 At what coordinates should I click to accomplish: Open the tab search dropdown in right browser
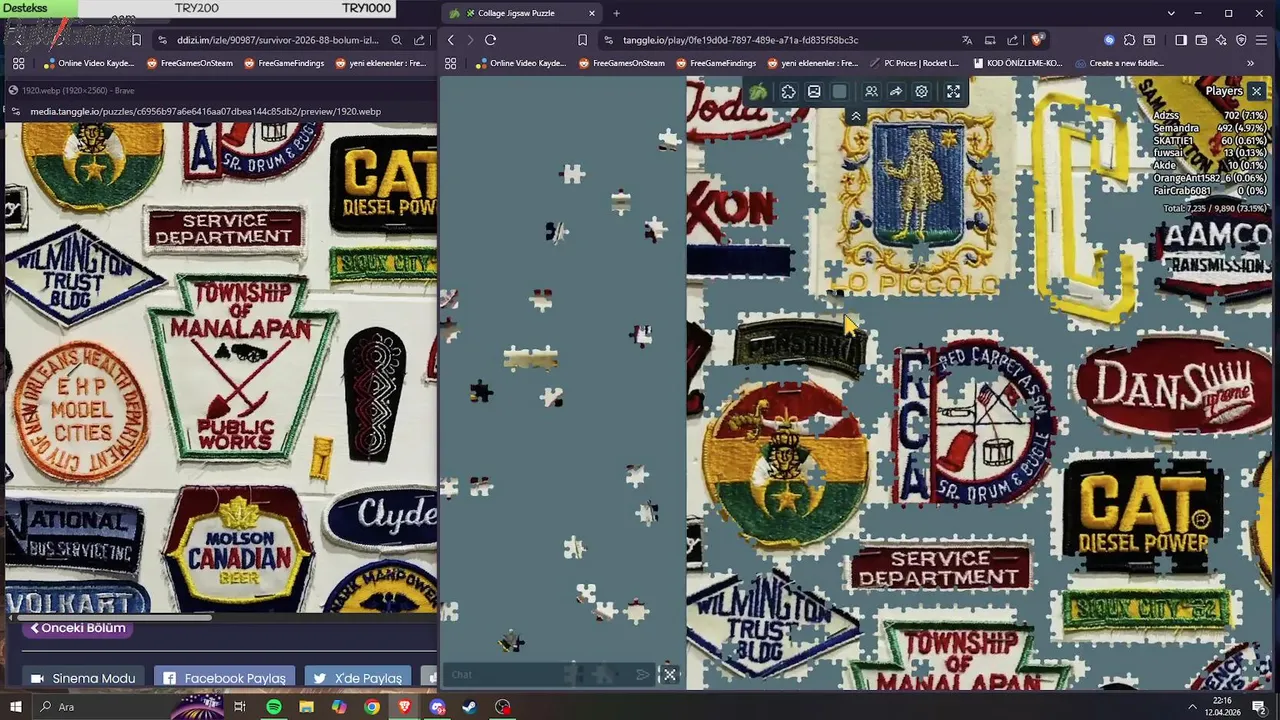(1171, 13)
